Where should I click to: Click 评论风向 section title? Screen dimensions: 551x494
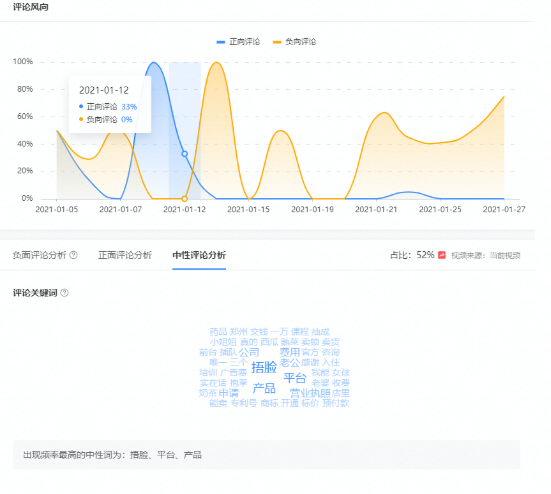tap(31, 7)
